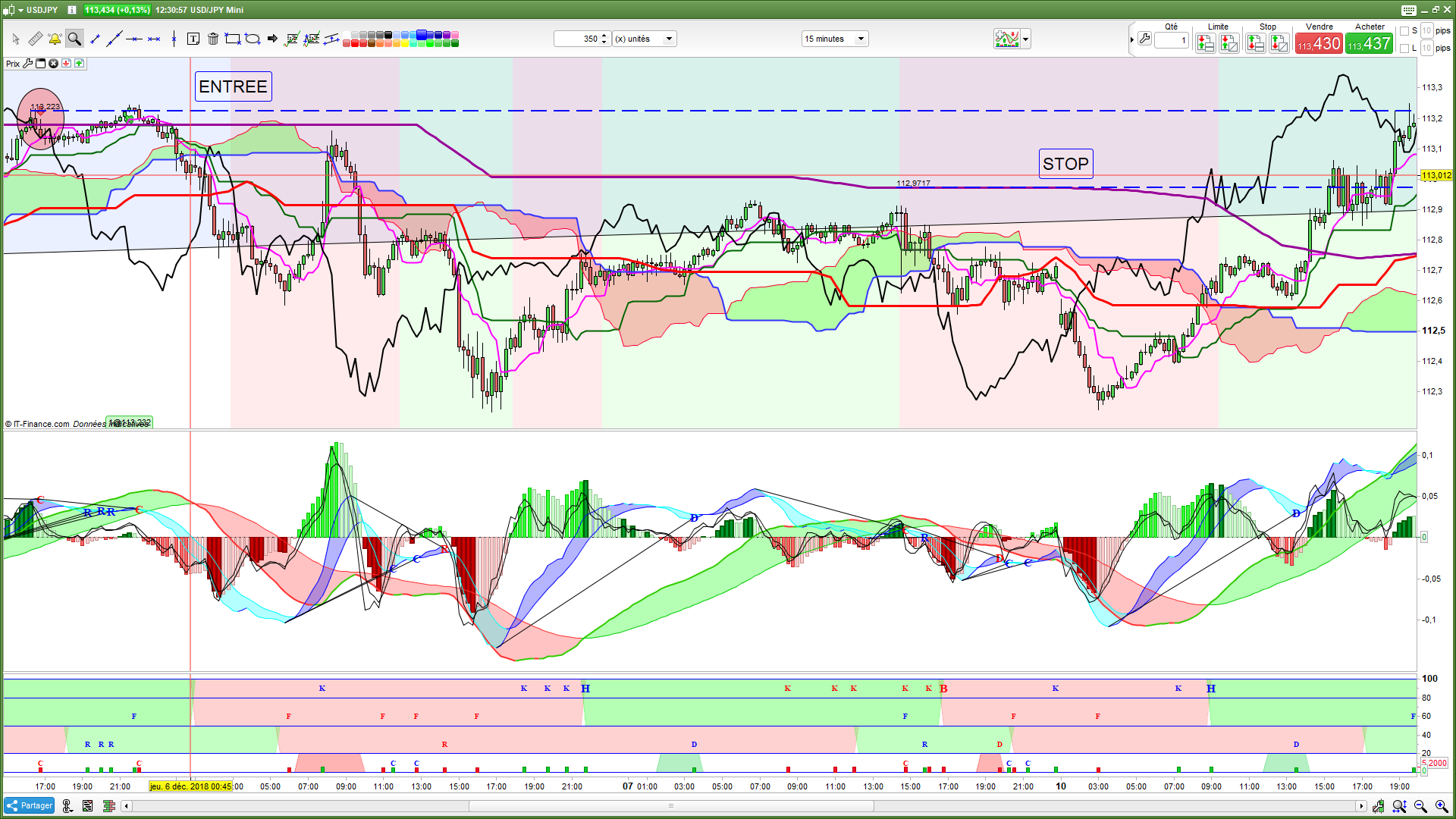
Task: Zoom in the chart horizontally
Action: pos(1442,806)
